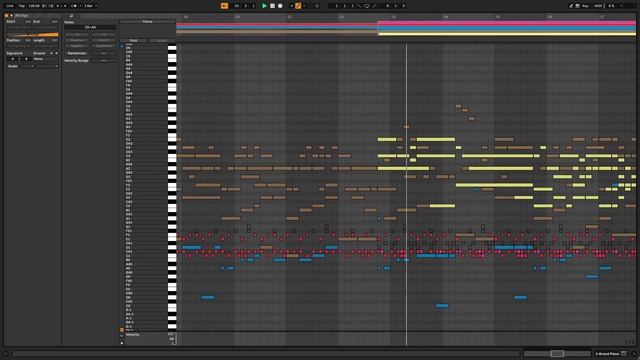This screenshot has width=640, height=360.
Task: Click the horizontal scrollbar at bottom
Action: (265, 353)
